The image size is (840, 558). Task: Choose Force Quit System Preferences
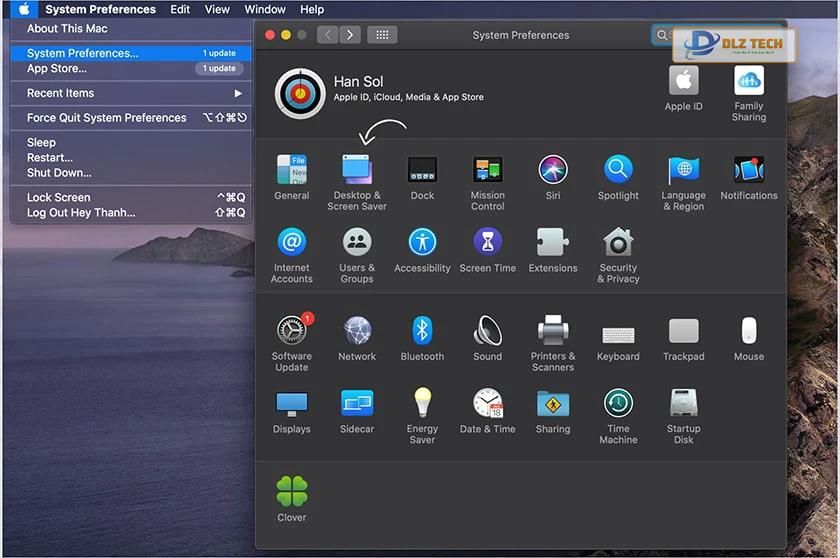coord(131,118)
